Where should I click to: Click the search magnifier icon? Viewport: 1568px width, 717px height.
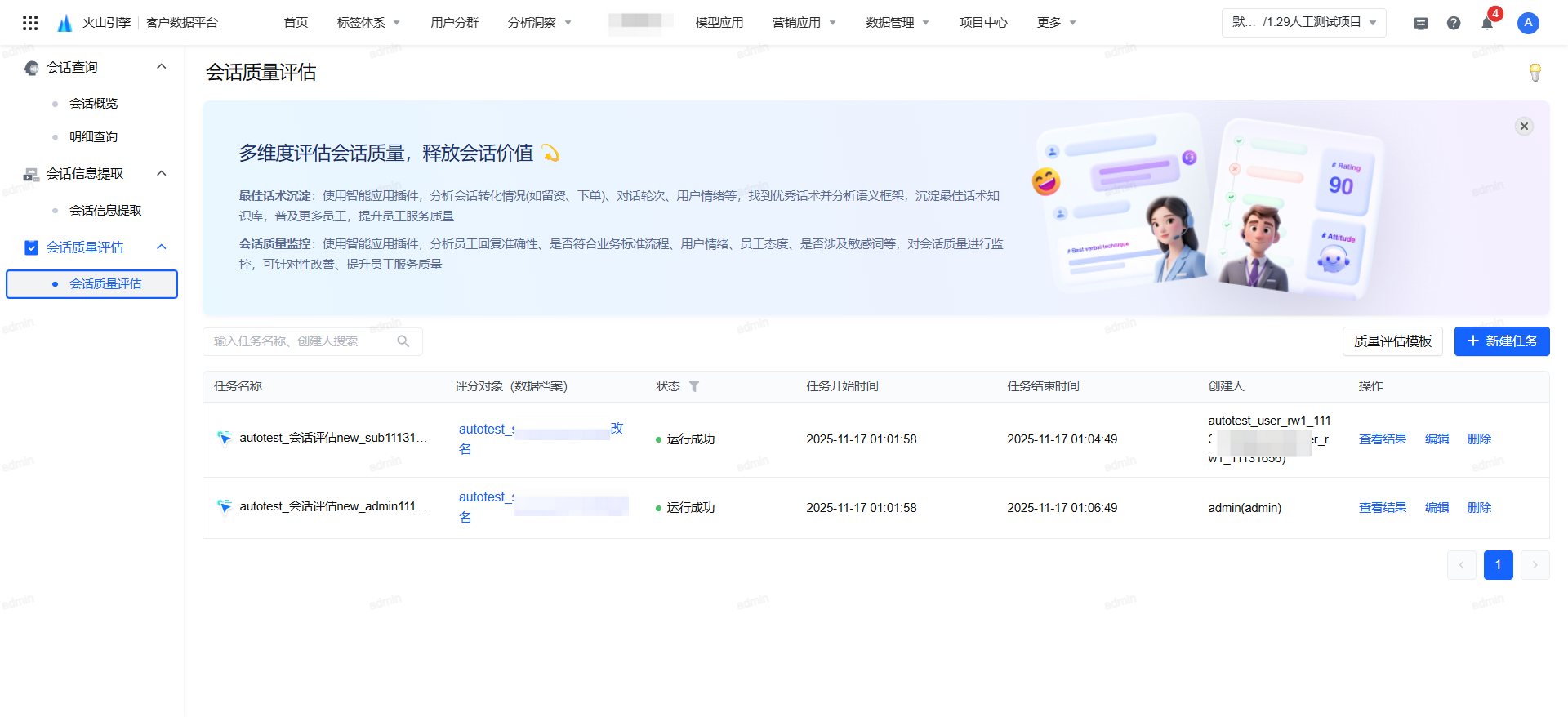[403, 341]
